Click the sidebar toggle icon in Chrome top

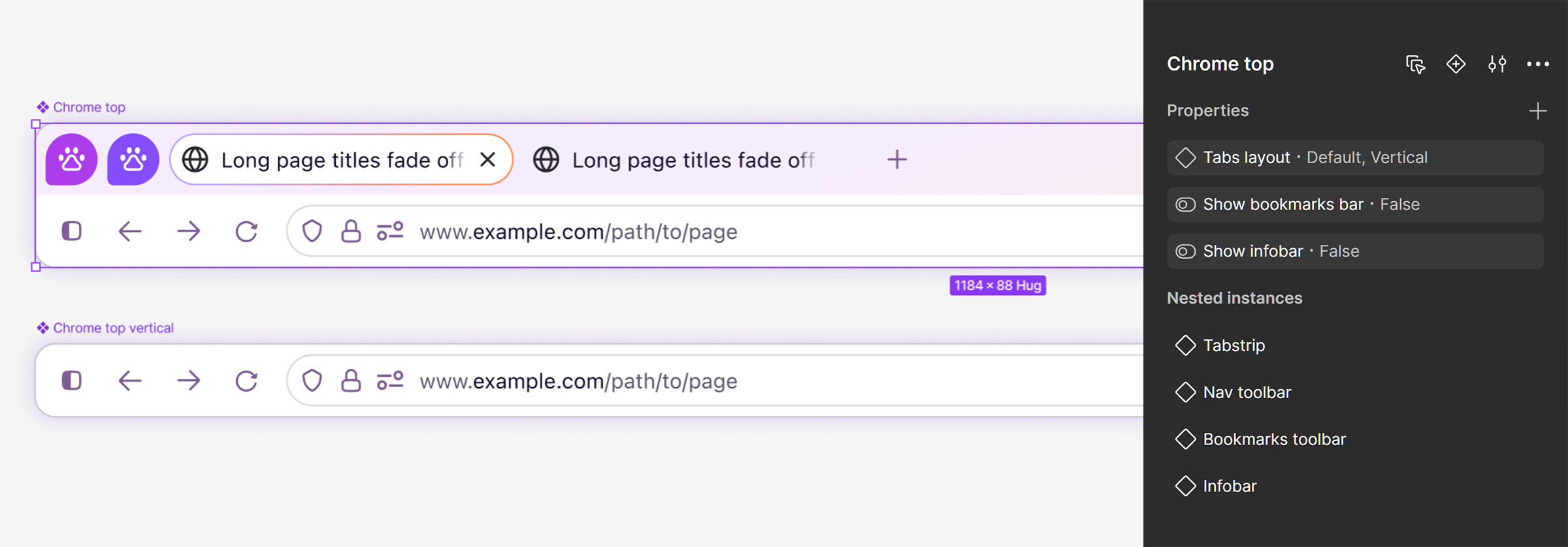[x=72, y=231]
